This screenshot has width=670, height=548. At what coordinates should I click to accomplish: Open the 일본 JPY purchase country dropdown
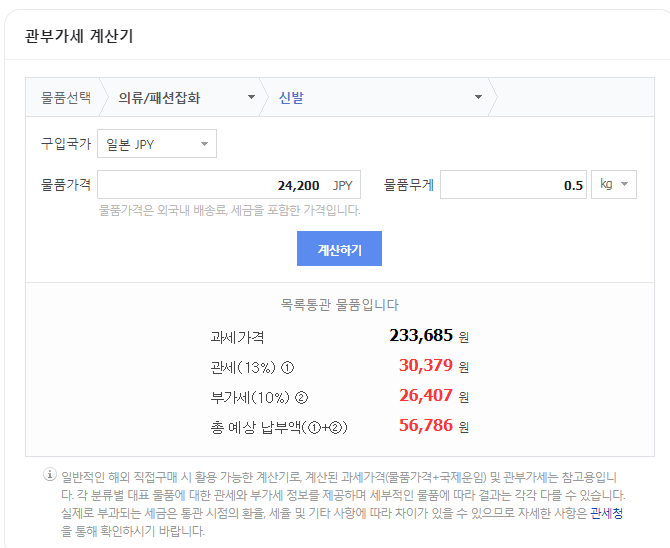(157, 144)
